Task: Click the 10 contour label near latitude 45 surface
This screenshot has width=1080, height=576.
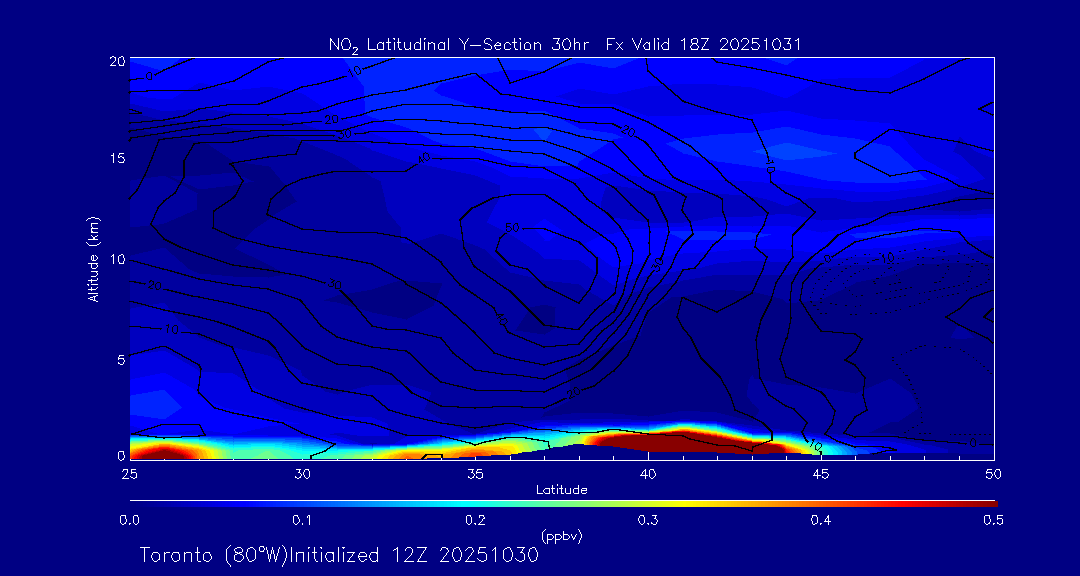Action: coord(814,446)
